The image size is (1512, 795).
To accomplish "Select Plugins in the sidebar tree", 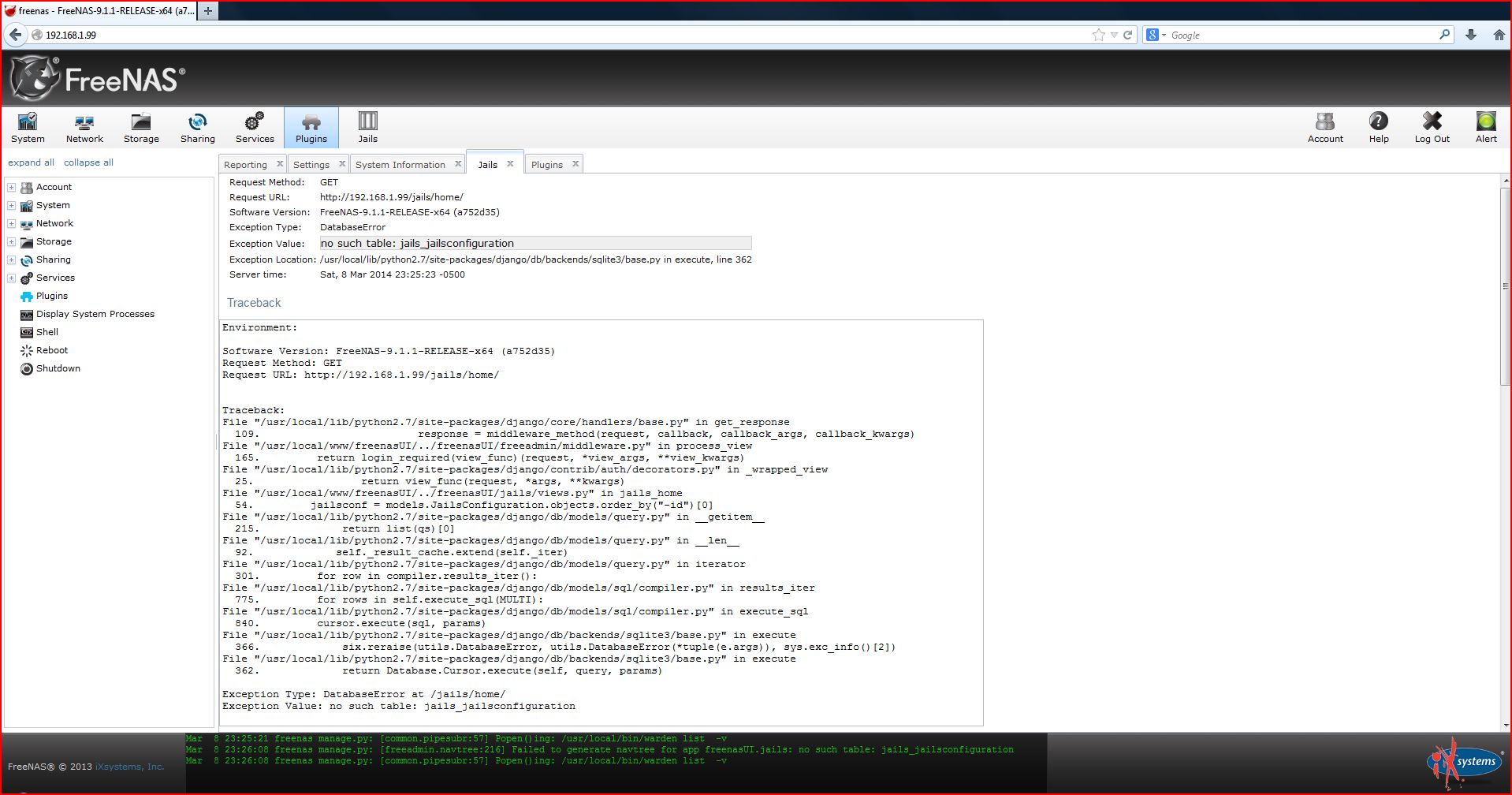I will (52, 296).
